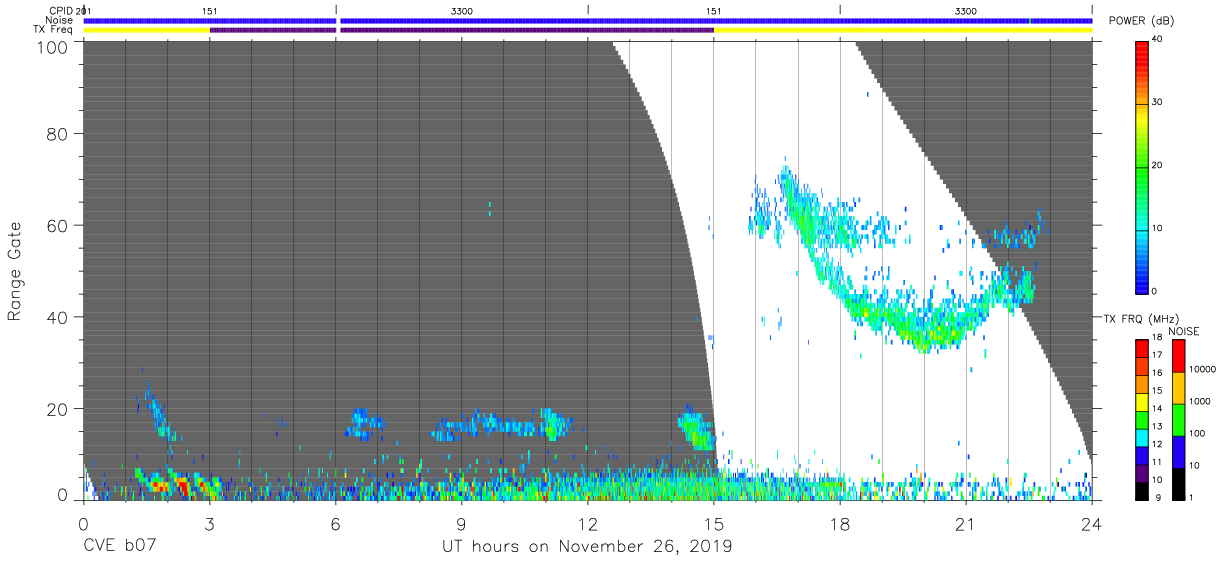Click the 100 tick on Range Gate axis
This screenshot has width=1228, height=567.
click(52, 47)
